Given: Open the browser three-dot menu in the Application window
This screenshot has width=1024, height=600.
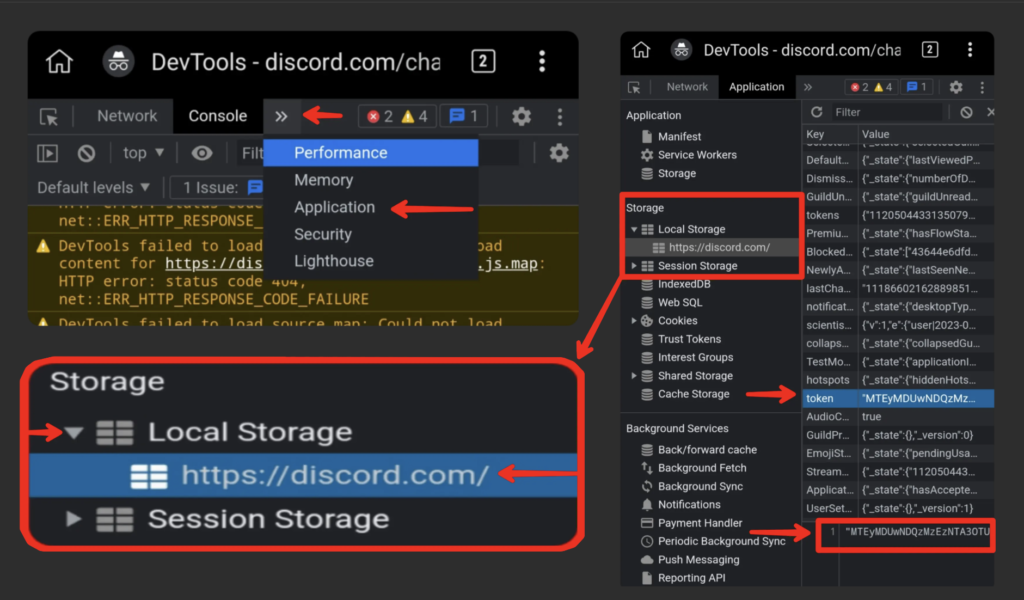Looking at the screenshot, I should tap(970, 50).
